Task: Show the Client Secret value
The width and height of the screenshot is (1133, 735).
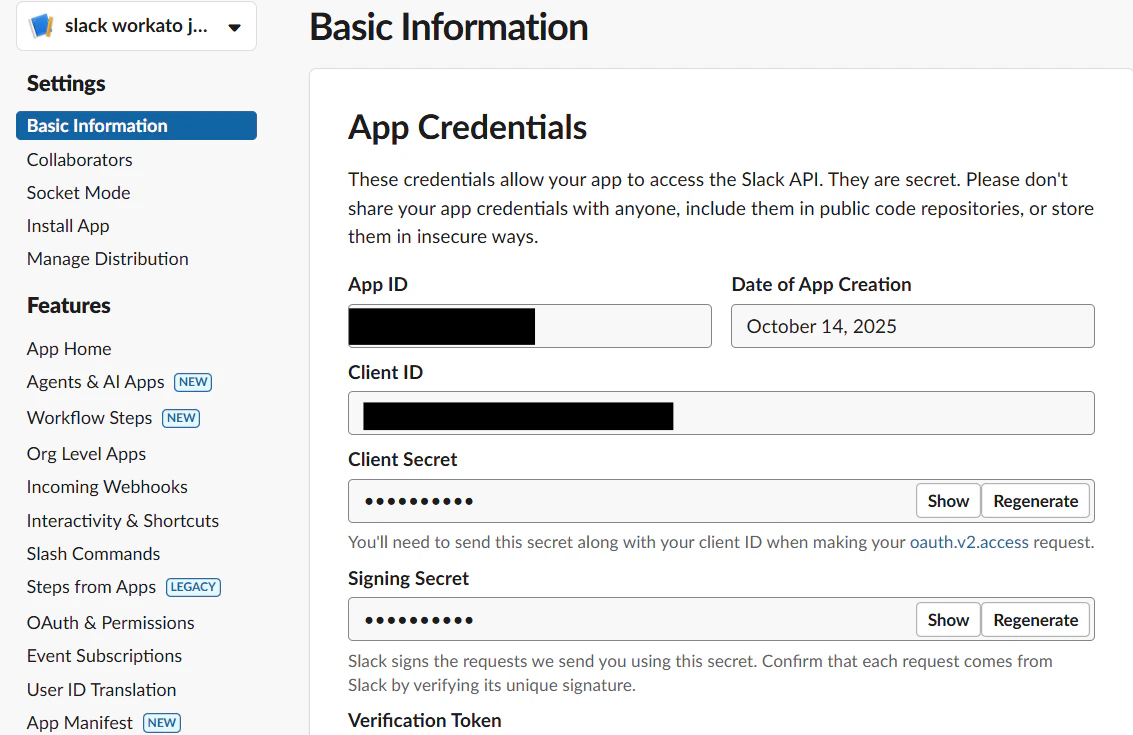Action: tap(948, 501)
